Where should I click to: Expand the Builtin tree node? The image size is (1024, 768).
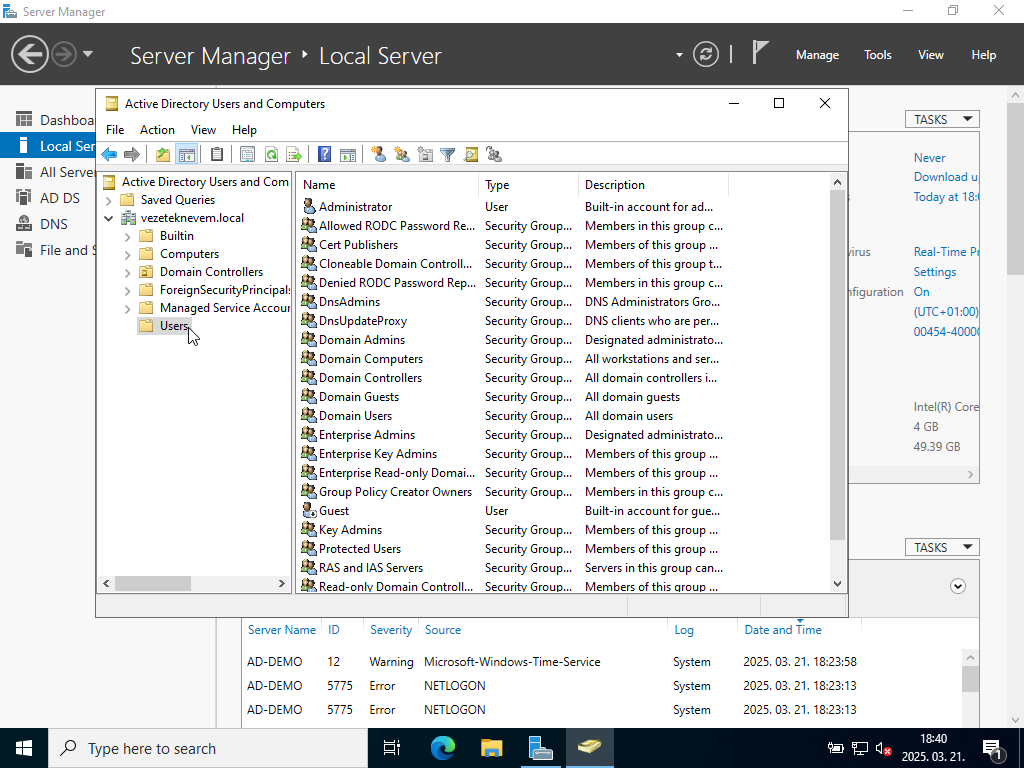click(127, 236)
